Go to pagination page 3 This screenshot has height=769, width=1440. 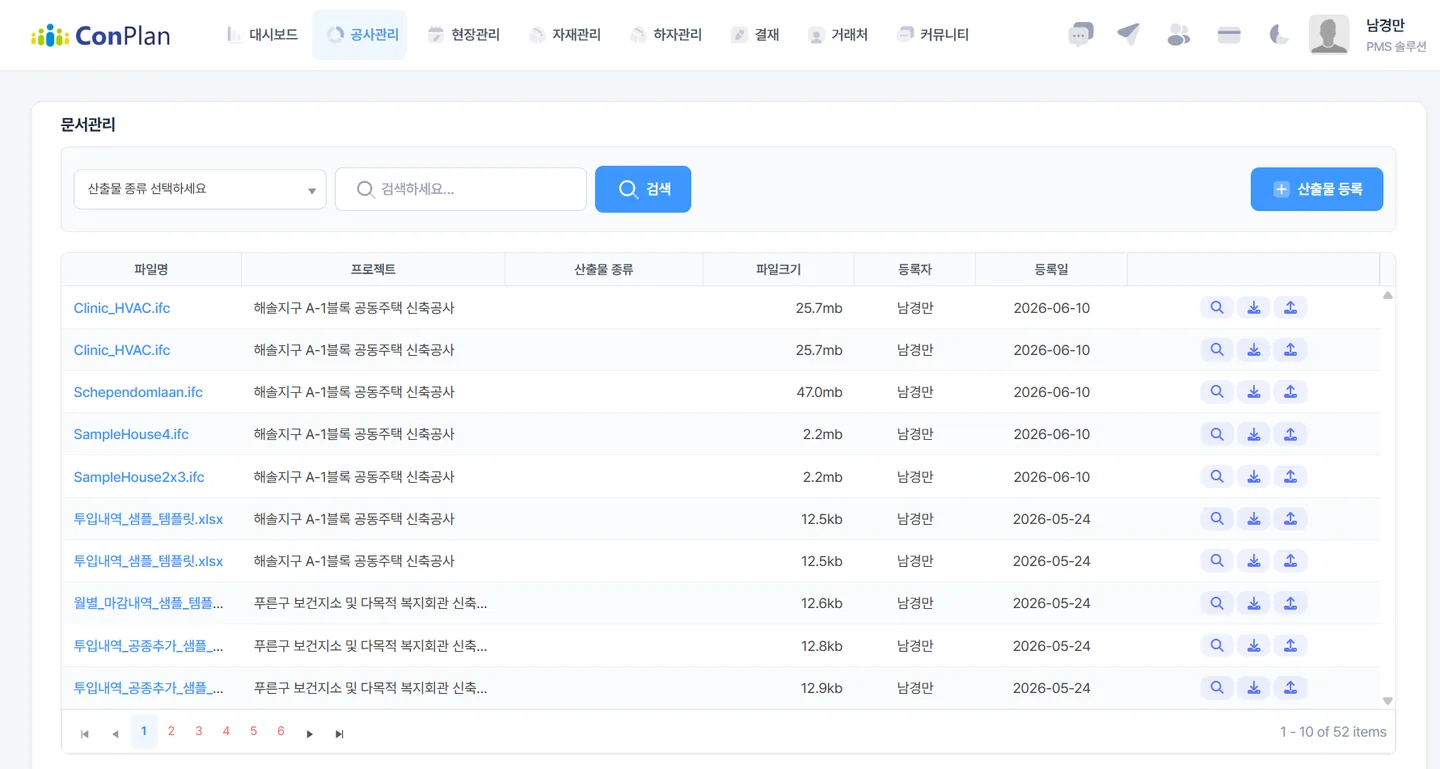(199, 732)
